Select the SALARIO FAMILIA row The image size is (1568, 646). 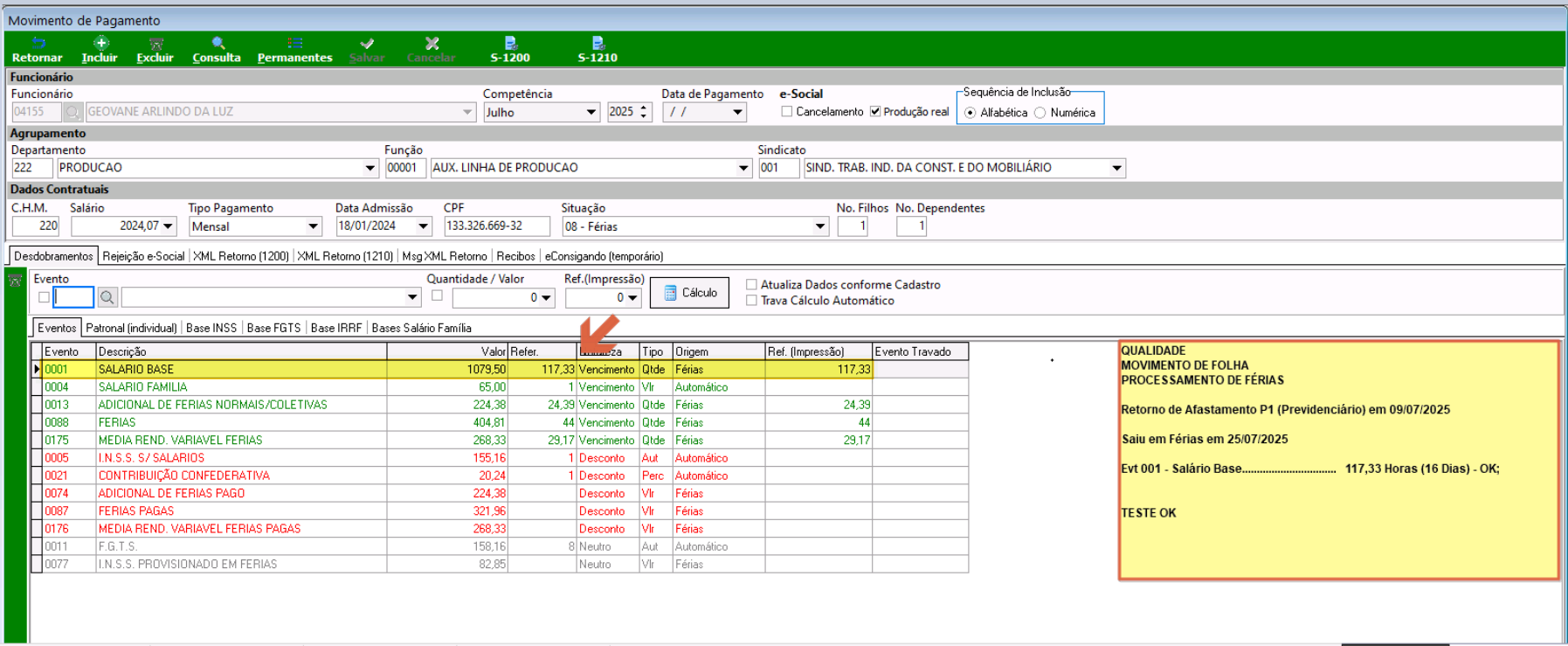click(x=500, y=387)
